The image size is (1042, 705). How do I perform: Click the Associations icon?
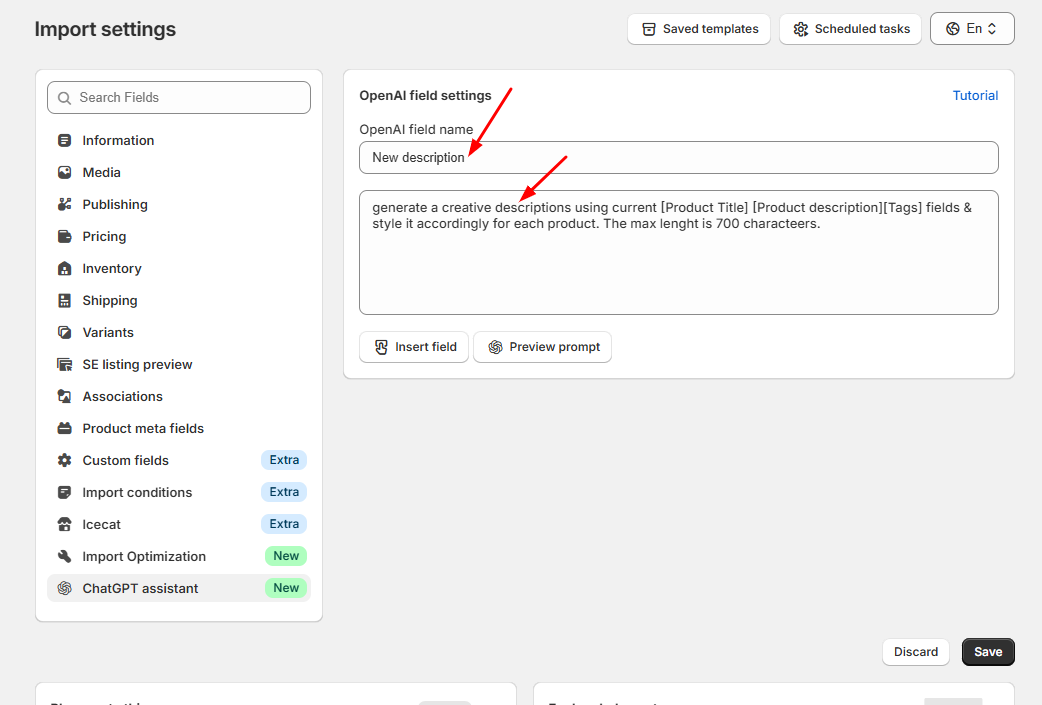click(x=64, y=396)
